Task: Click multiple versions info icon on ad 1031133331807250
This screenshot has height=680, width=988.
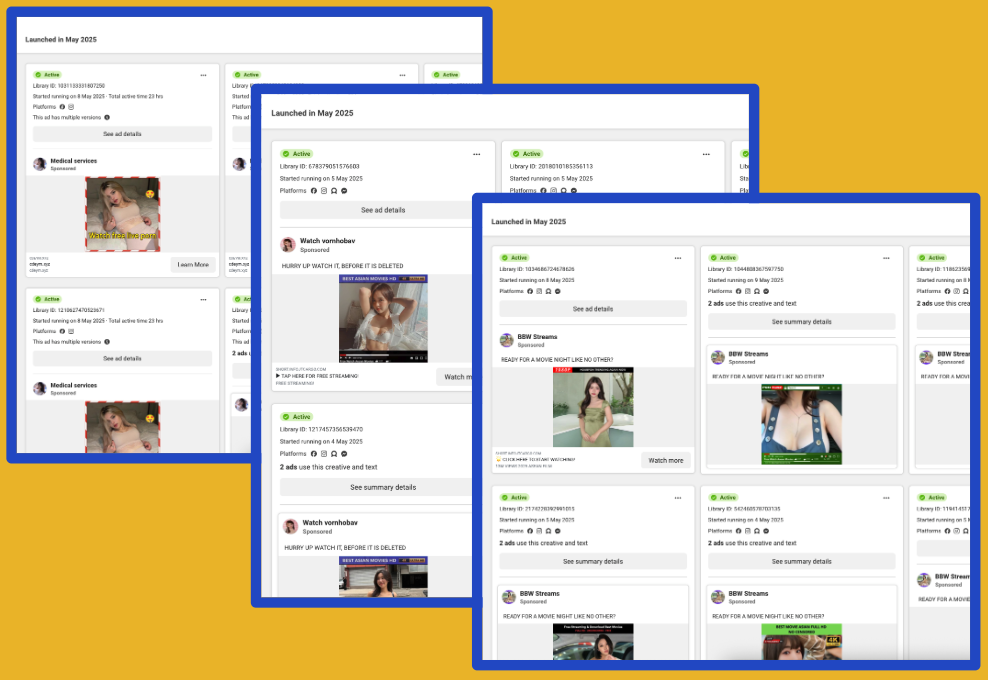Action: (107, 117)
